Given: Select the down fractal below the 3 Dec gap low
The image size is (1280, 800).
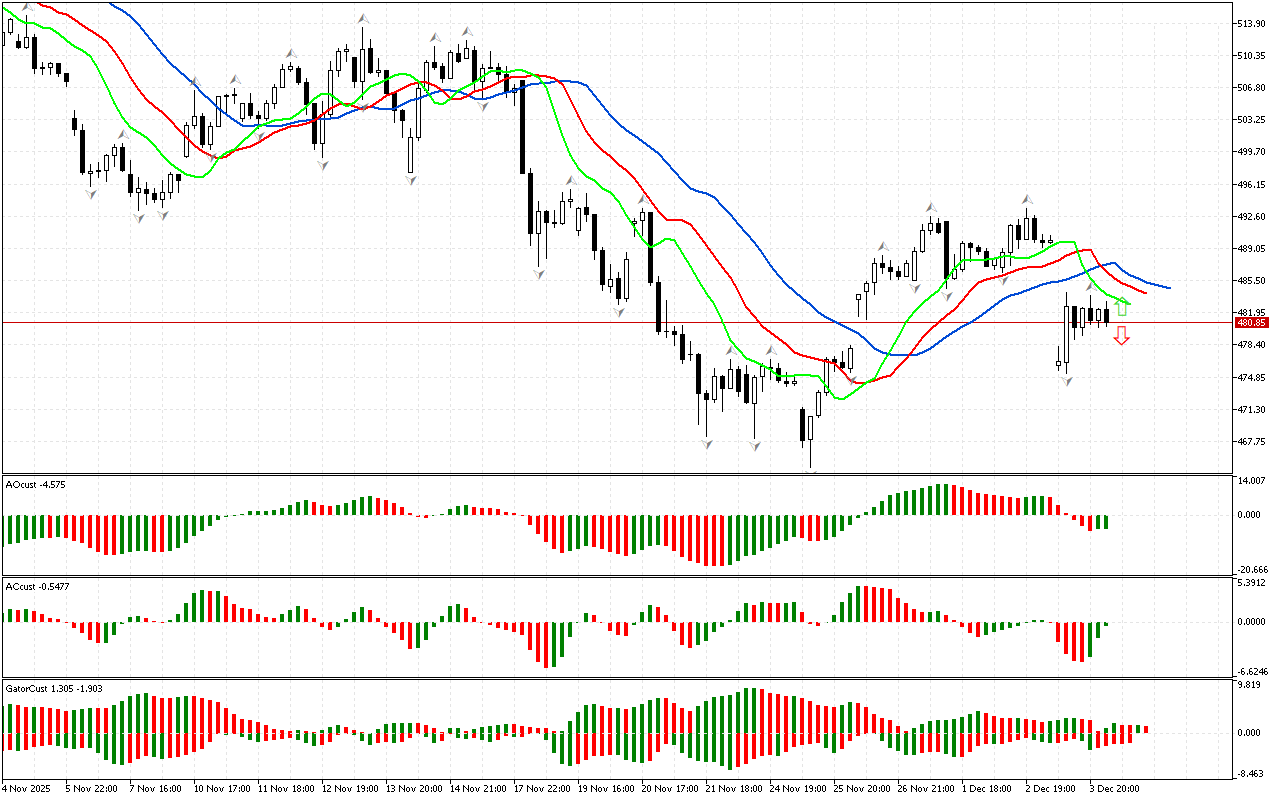Looking at the screenshot, I should tap(1067, 382).
